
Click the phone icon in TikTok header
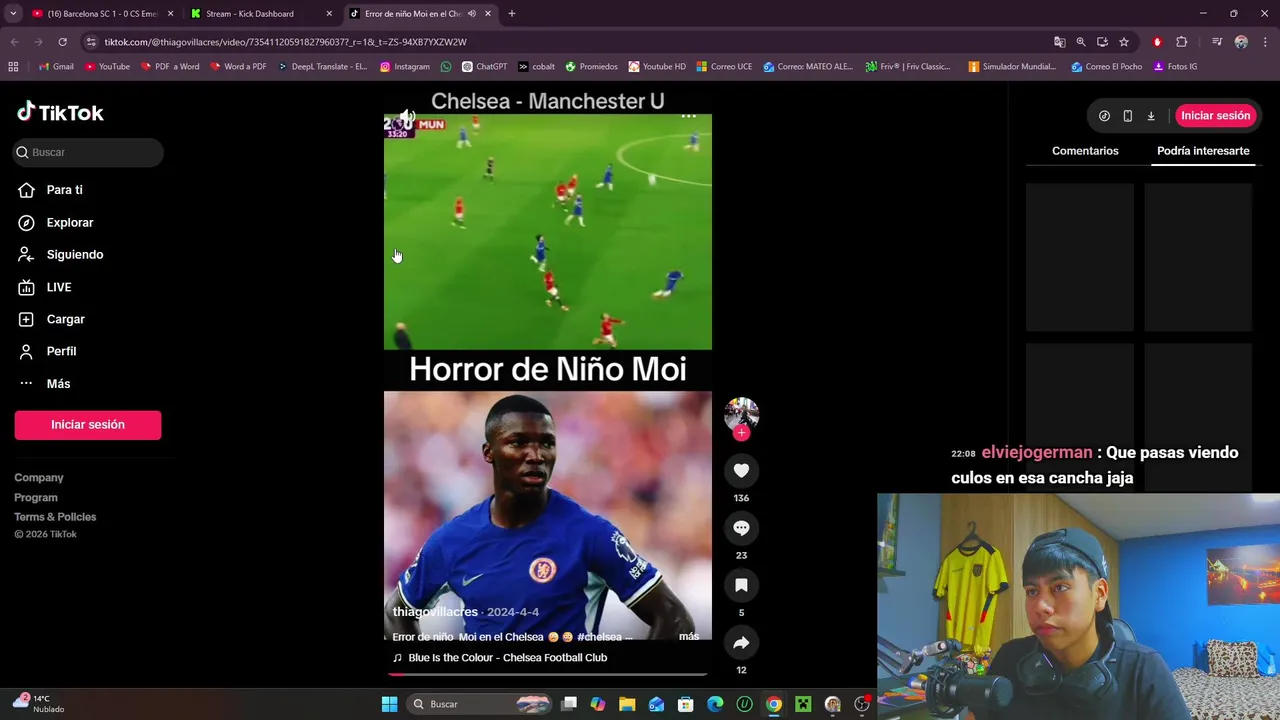click(1127, 116)
